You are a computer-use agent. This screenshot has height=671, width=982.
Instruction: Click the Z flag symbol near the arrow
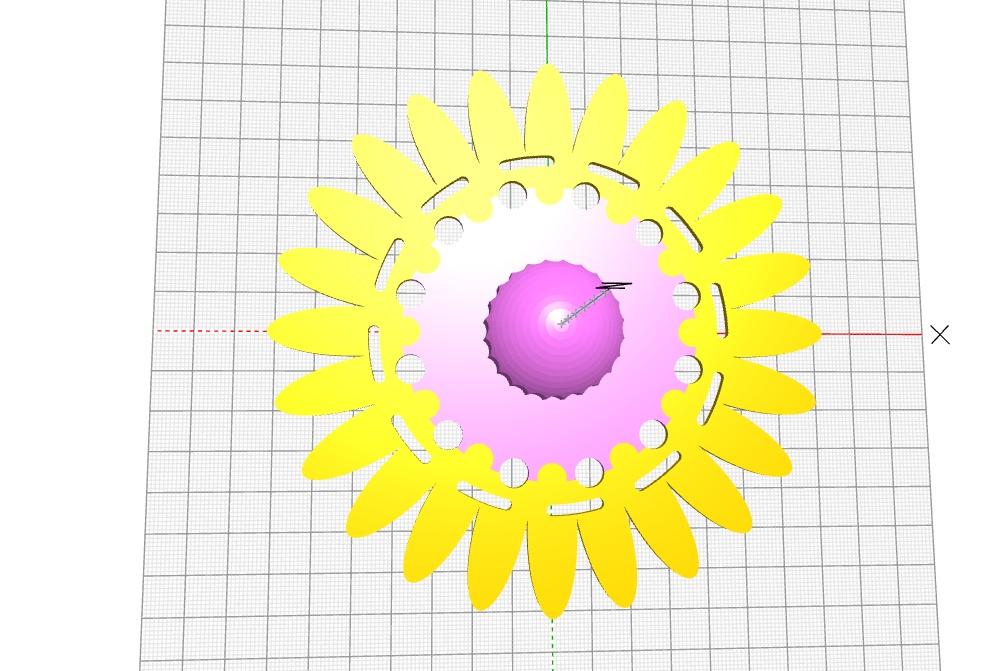613,286
